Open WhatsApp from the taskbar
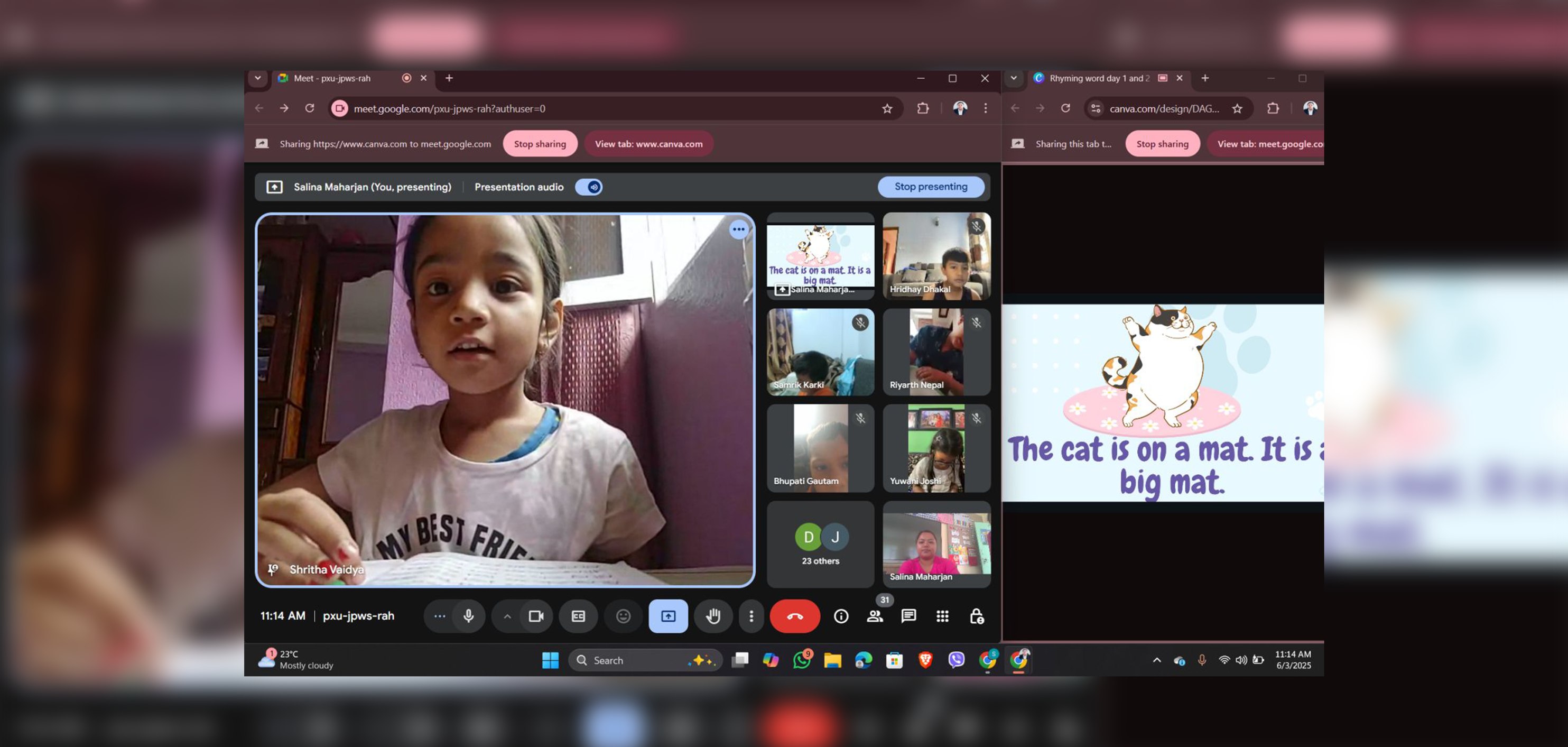 [x=802, y=660]
